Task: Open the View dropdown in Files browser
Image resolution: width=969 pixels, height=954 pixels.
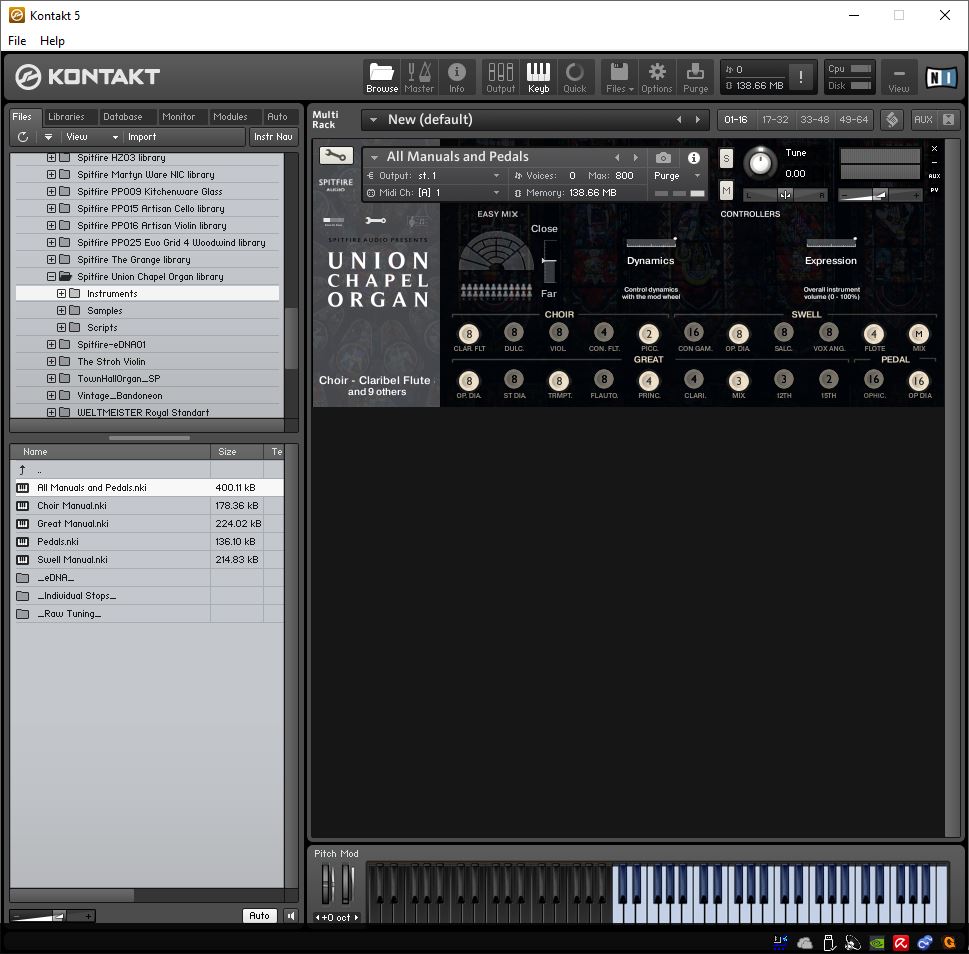Action: (92, 137)
